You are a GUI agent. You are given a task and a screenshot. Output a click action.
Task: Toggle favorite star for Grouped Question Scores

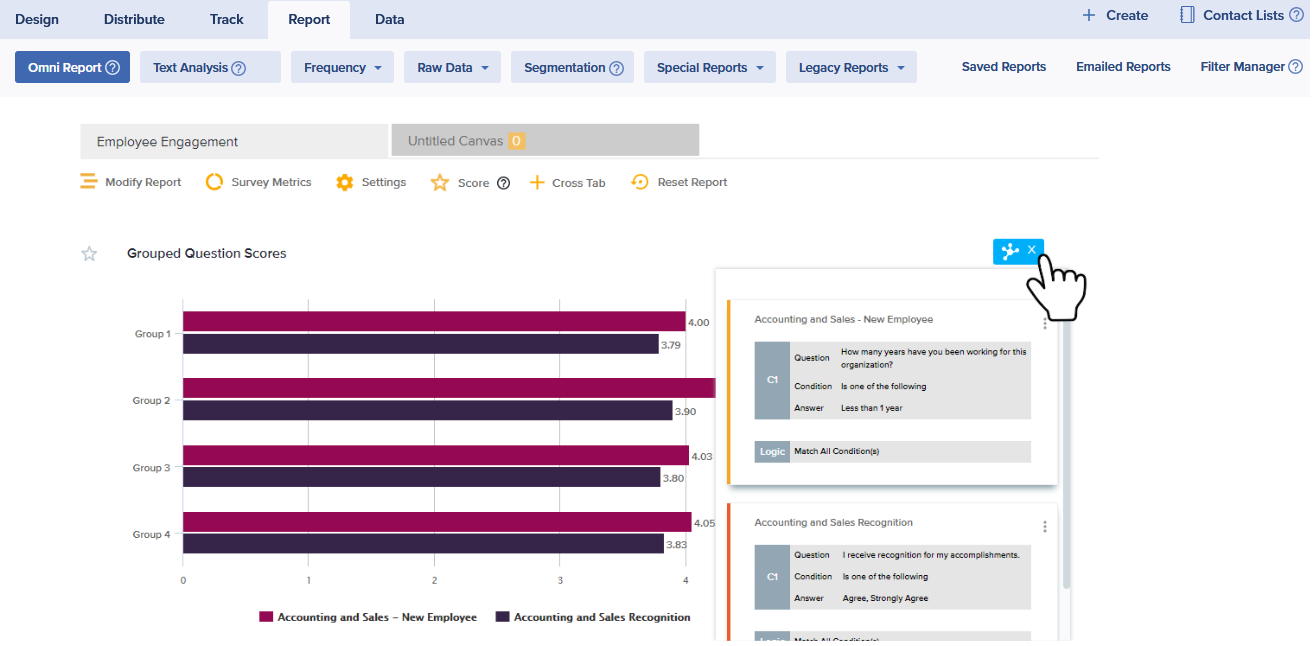[89, 254]
